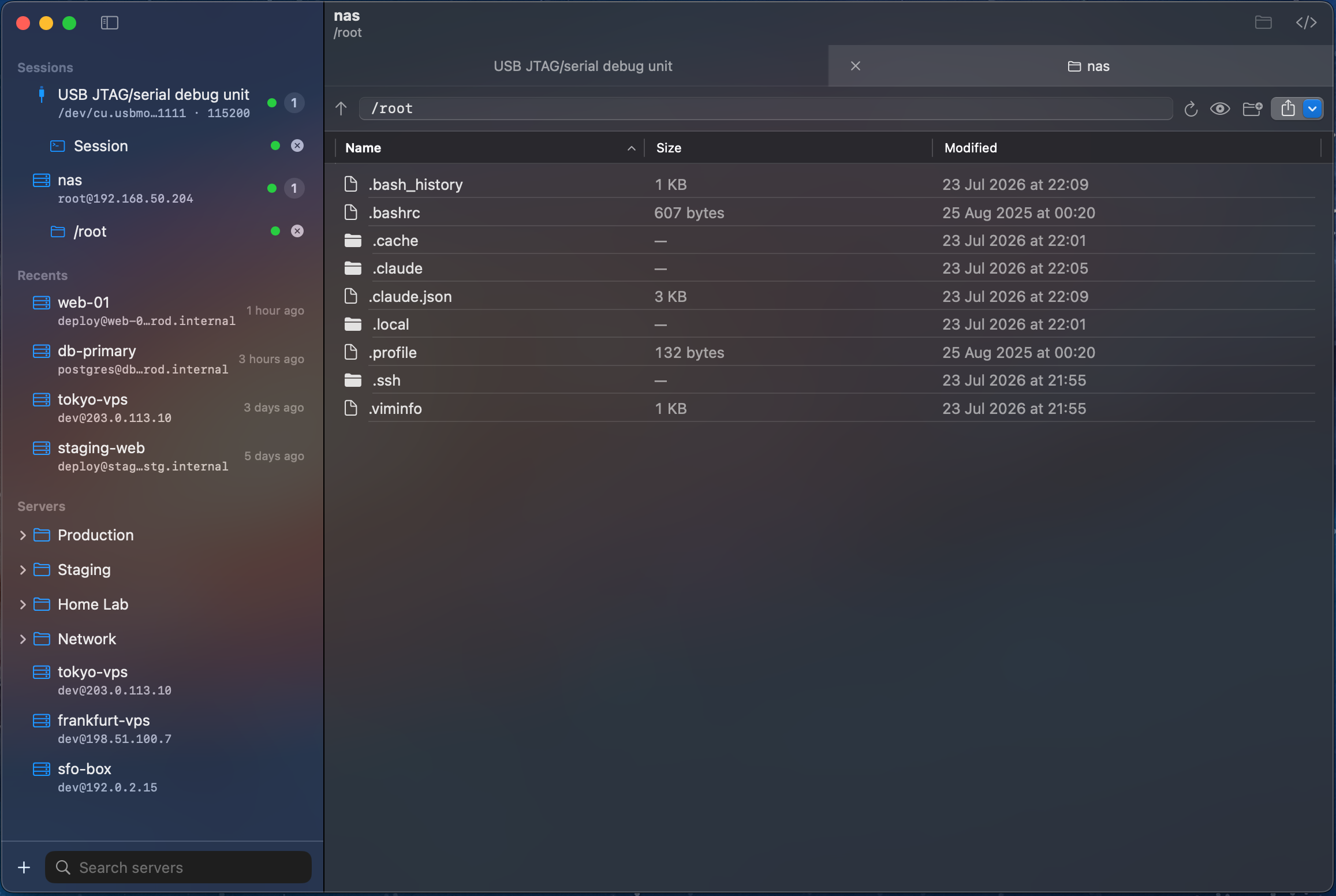This screenshot has width=1336, height=896.
Task: Expand the Home Lab group chevron
Action: [x=23, y=604]
